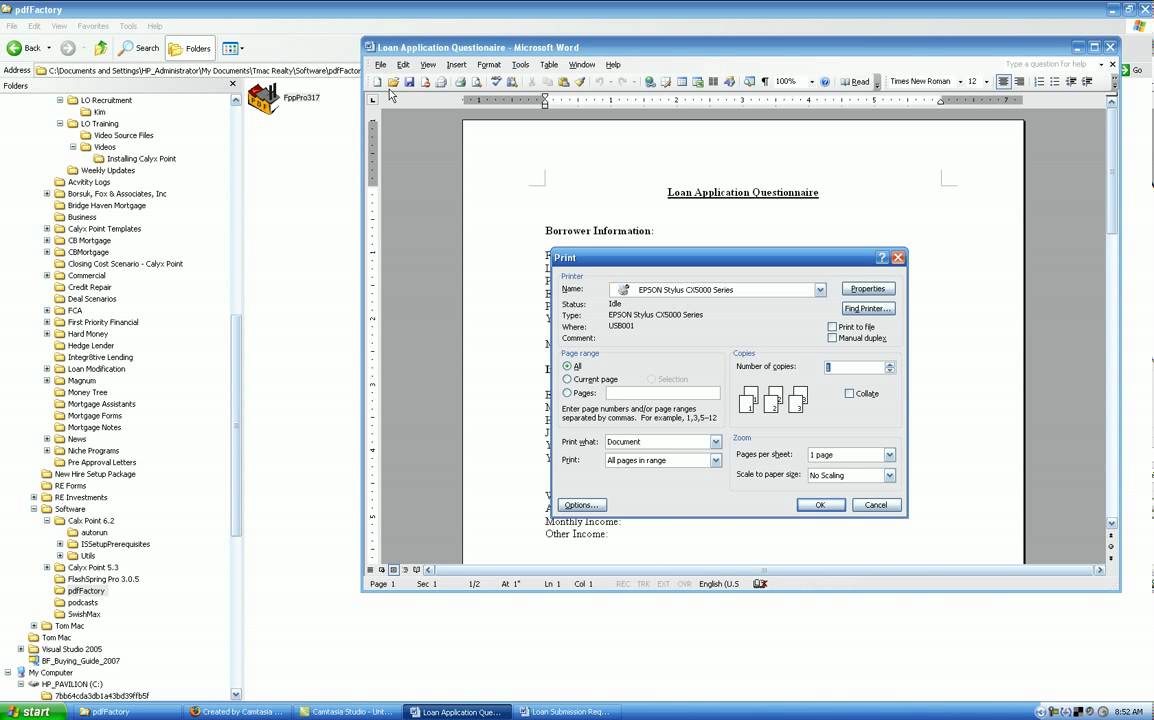Select the Current page radio button
The width and height of the screenshot is (1154, 720).
pos(567,379)
